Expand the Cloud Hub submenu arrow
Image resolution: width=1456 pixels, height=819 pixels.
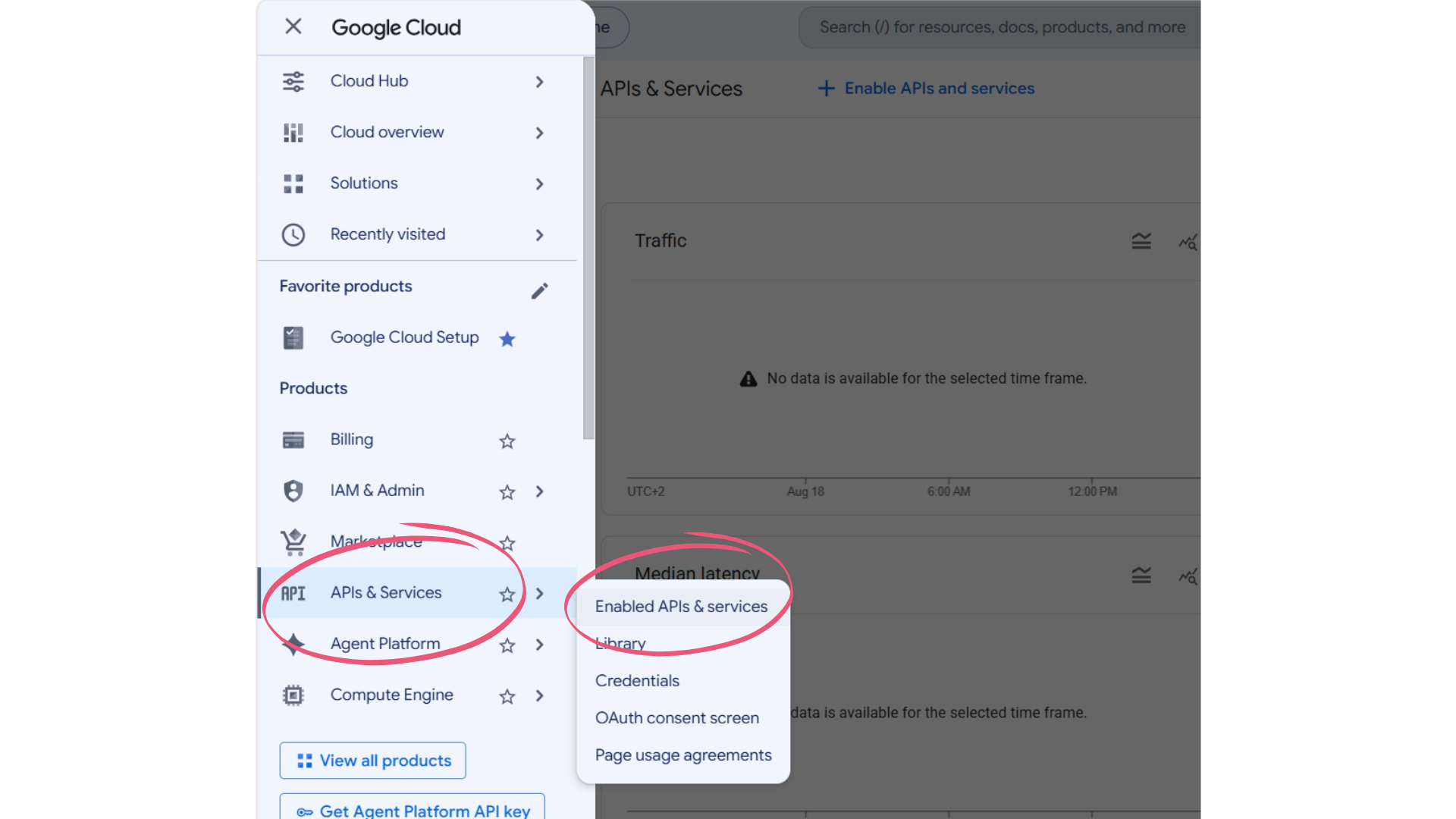[539, 82]
